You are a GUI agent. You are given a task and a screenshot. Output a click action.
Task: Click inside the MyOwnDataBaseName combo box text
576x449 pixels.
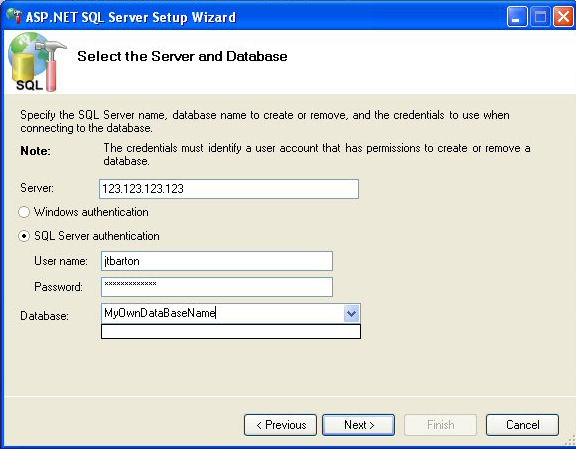tap(223, 313)
